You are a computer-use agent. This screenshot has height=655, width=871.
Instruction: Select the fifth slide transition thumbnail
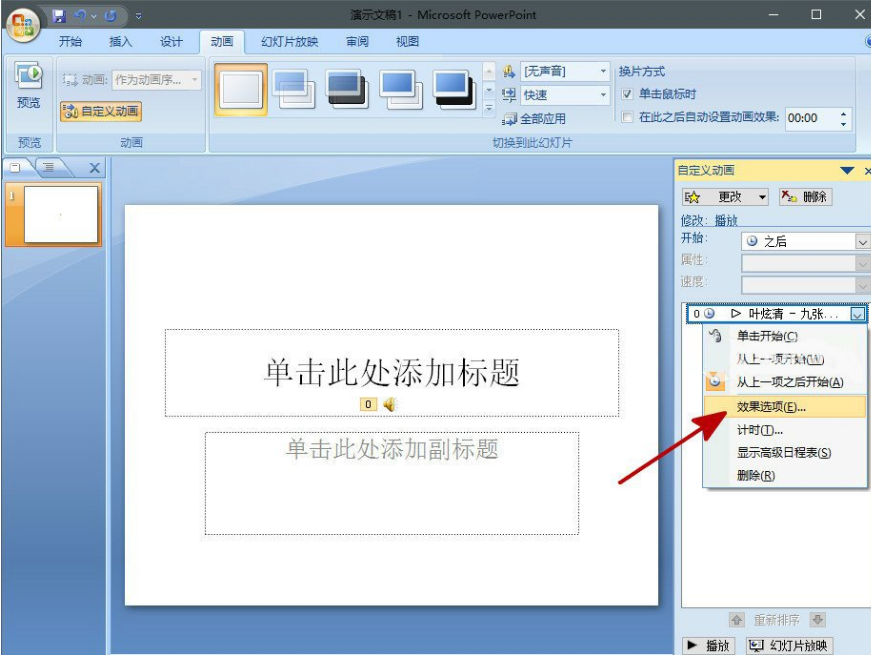coord(453,89)
